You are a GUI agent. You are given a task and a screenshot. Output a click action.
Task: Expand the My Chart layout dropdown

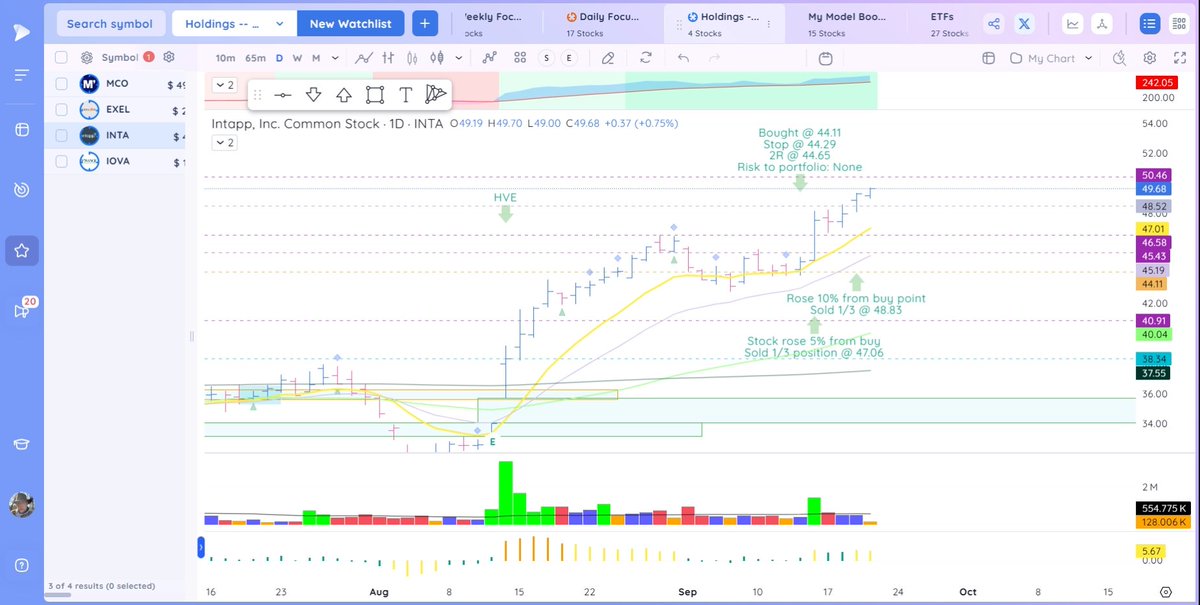1088,58
